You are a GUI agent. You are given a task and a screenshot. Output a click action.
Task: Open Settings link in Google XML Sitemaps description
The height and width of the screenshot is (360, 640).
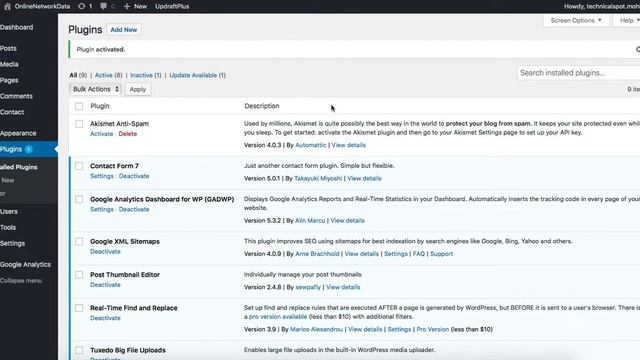point(396,254)
